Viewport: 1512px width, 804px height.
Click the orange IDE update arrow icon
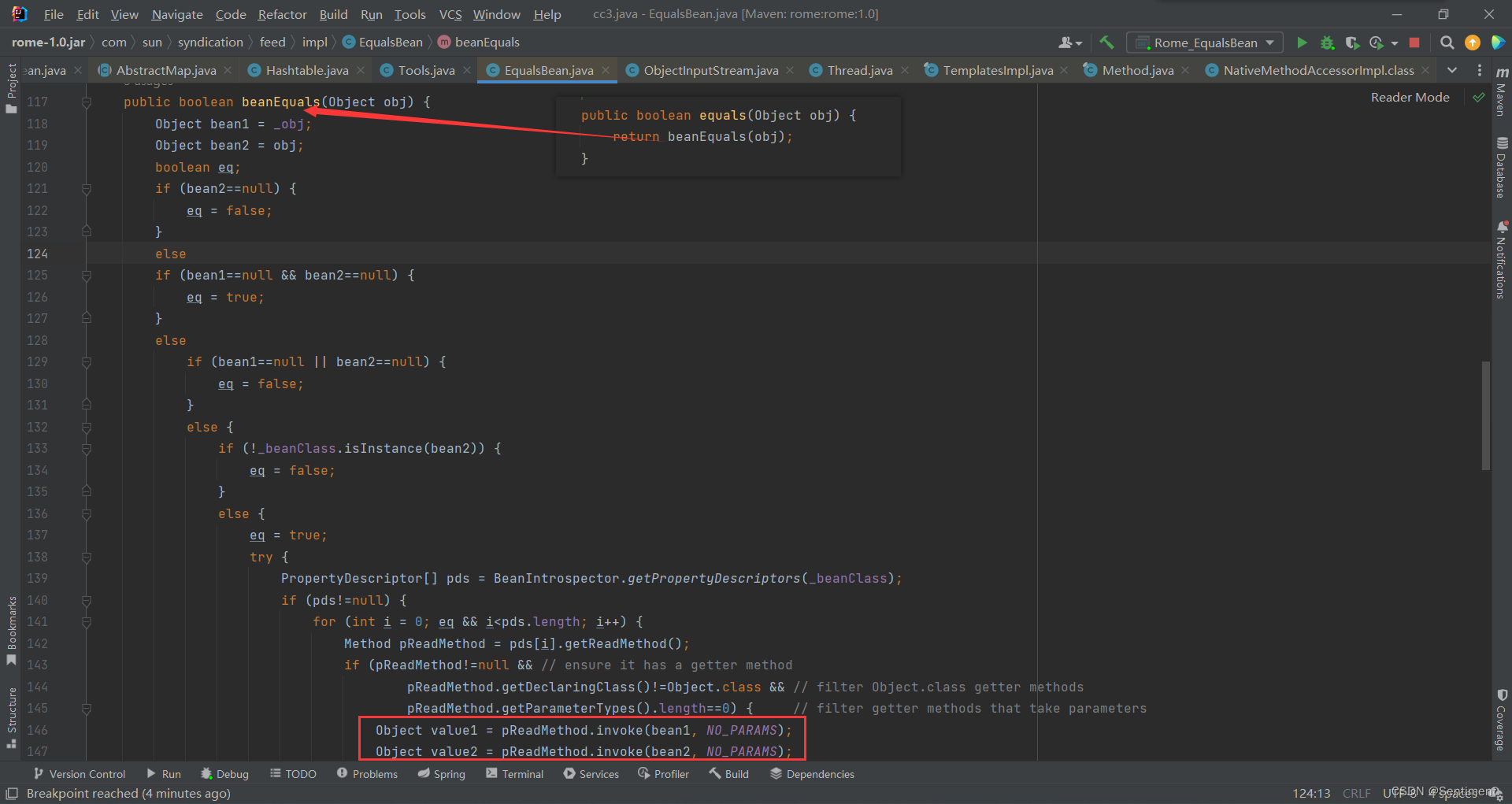coord(1472,43)
